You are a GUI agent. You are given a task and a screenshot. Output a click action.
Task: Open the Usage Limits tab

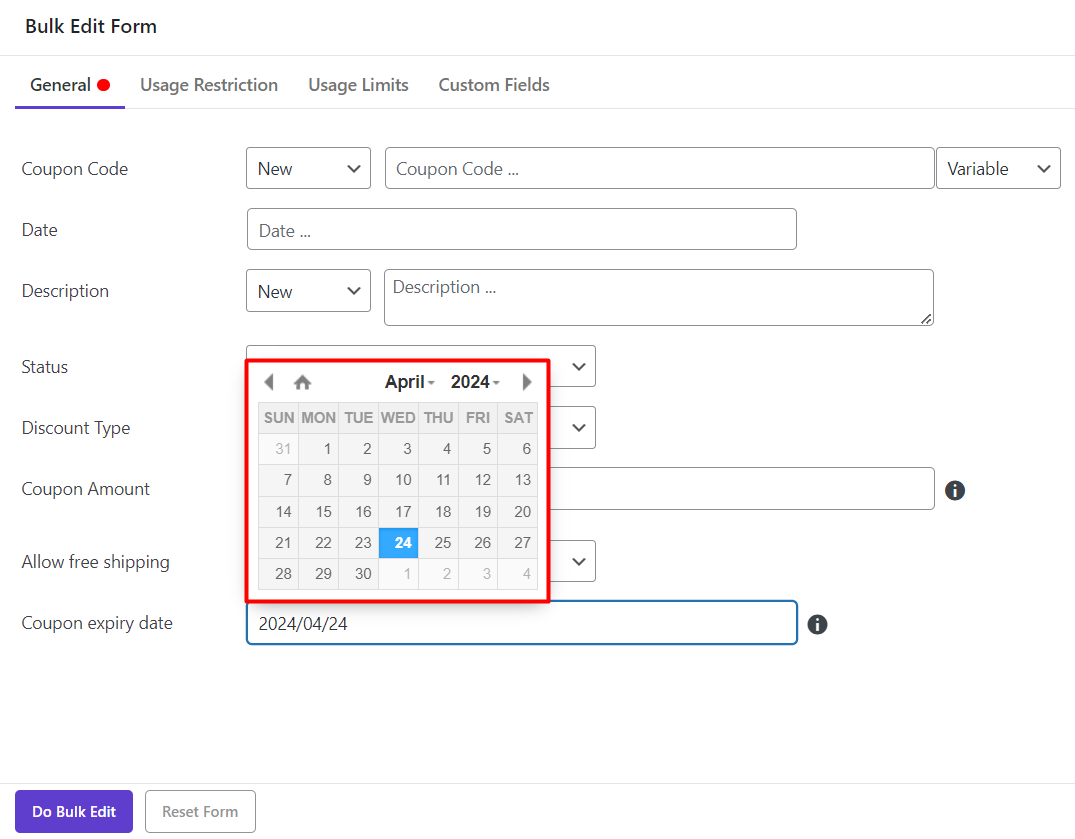tap(358, 85)
